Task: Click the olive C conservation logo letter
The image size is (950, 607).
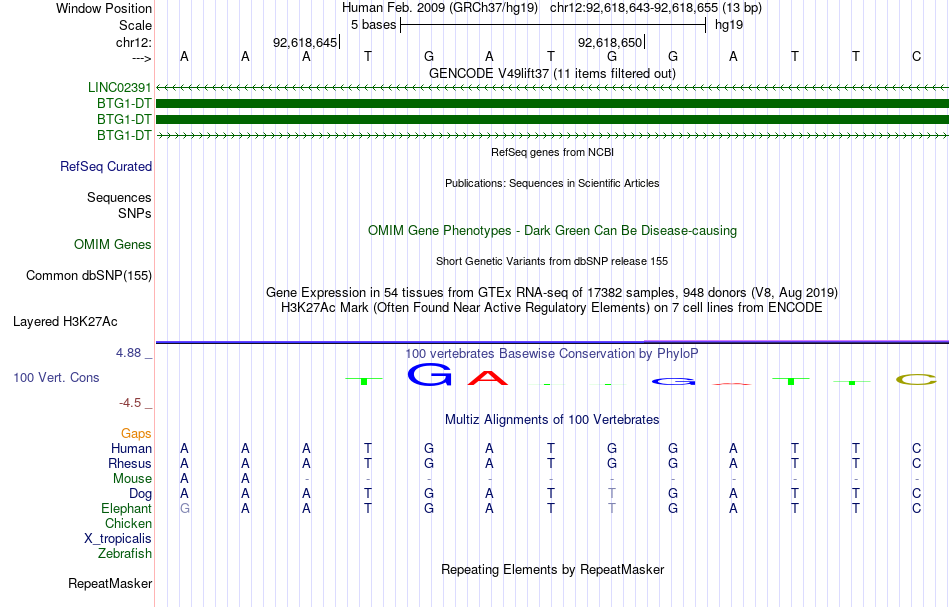Action: (916, 380)
